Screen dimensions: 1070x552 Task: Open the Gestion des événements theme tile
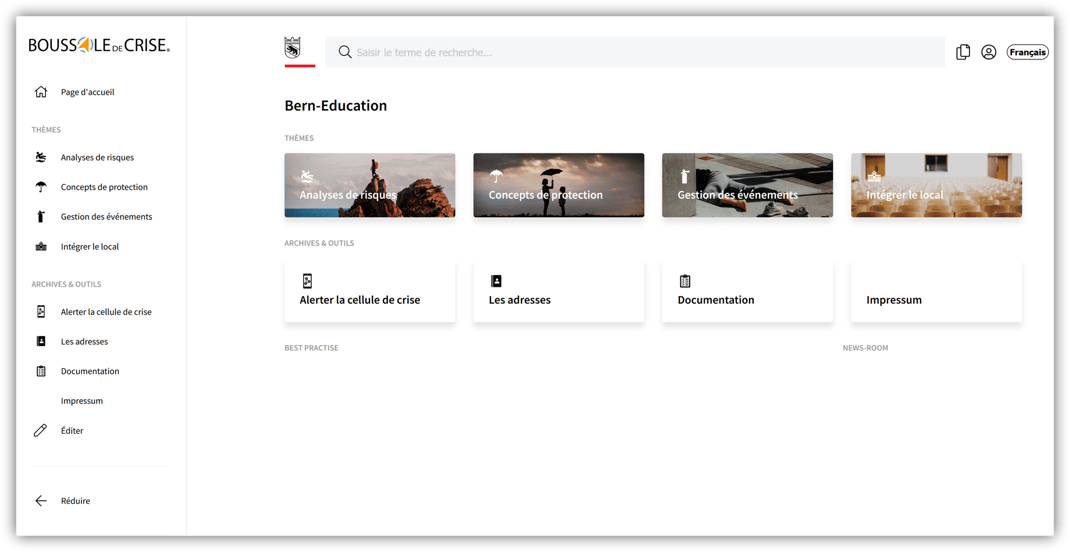747,185
